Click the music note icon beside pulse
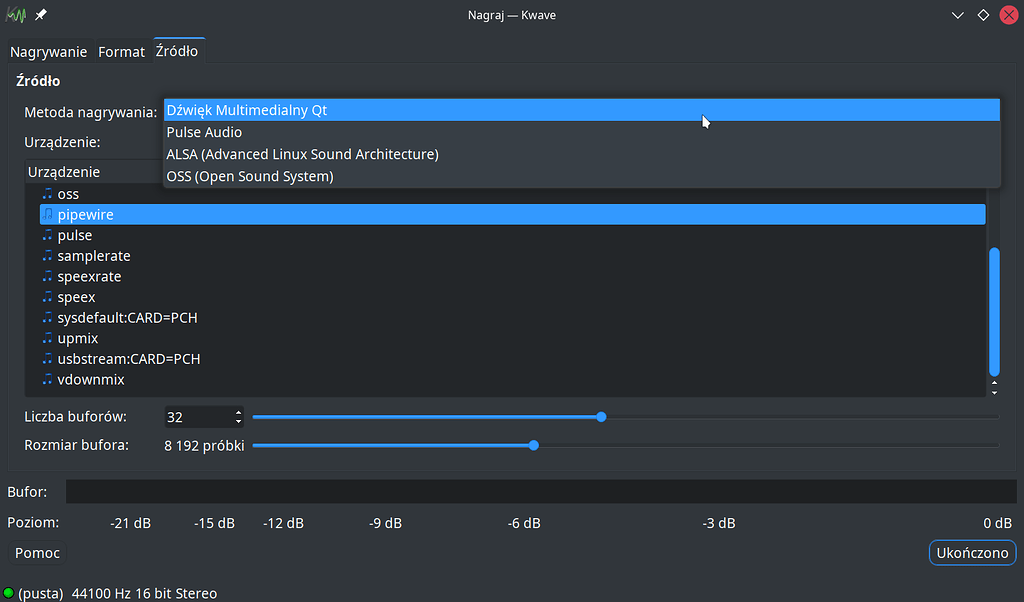Image resolution: width=1024 pixels, height=602 pixels. coord(47,235)
